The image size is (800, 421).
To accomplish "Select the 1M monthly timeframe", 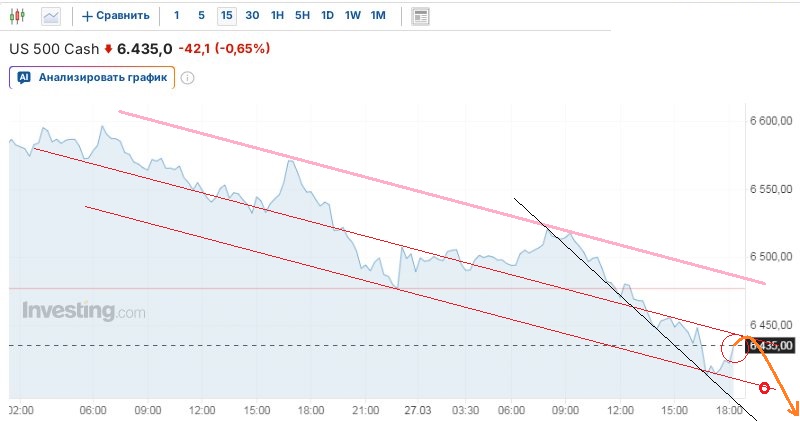I will point(377,16).
